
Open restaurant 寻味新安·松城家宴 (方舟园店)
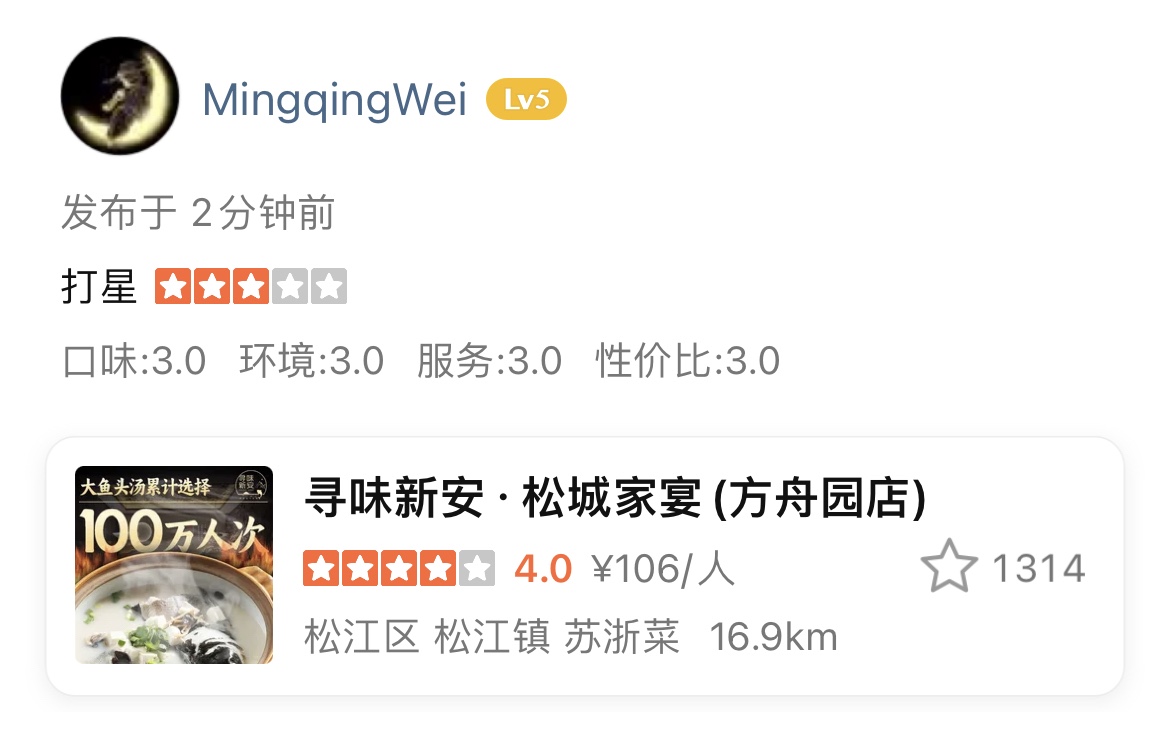(616, 498)
